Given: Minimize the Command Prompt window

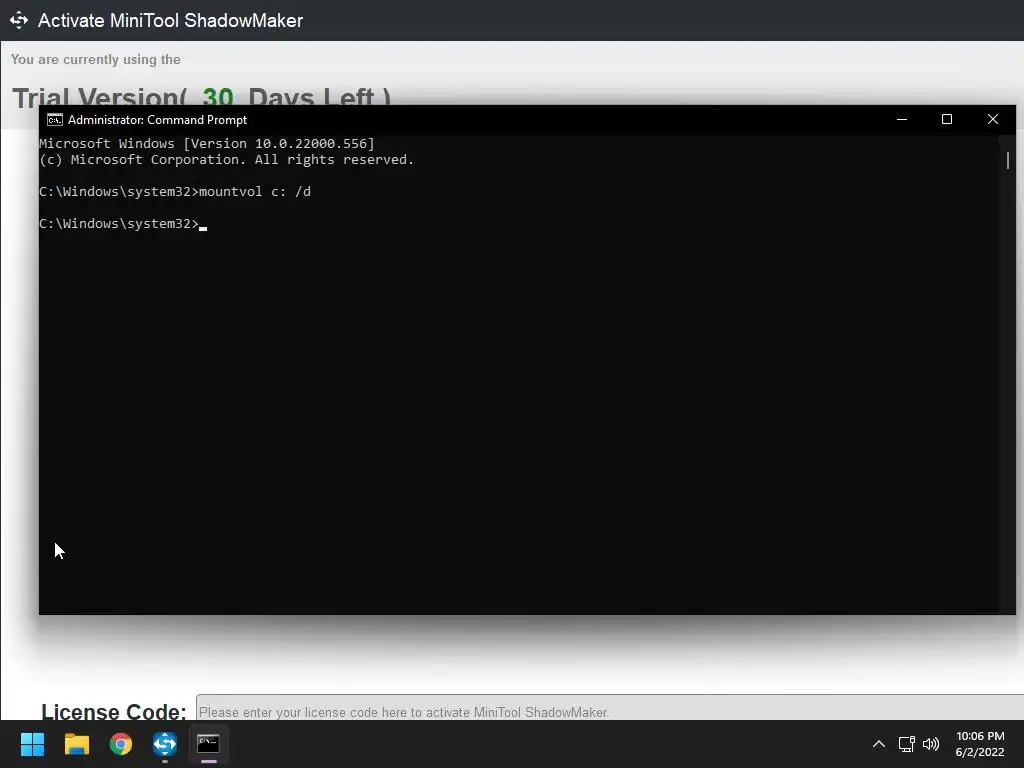Looking at the screenshot, I should [x=902, y=120].
